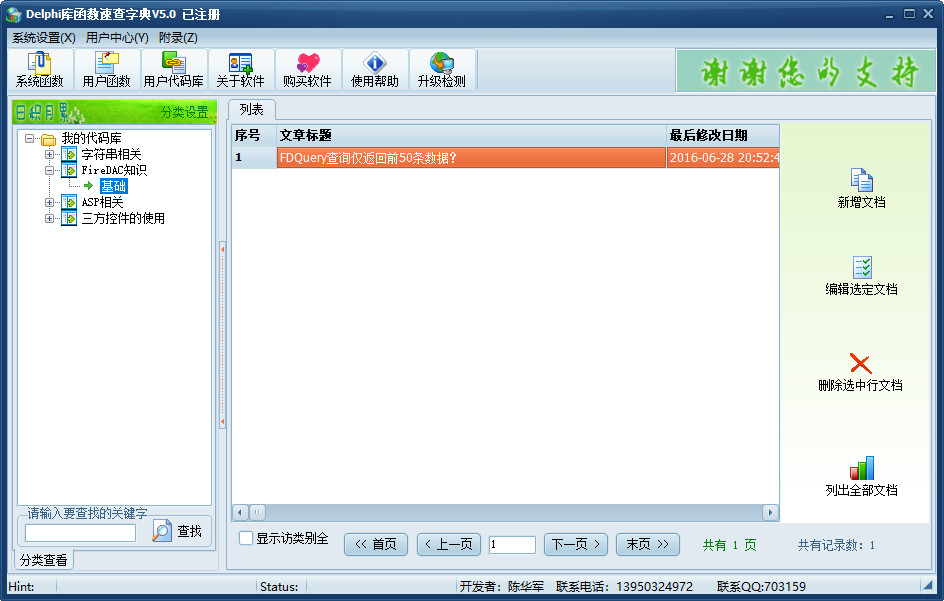
Task: Click the 文章标题 column header
Action: click(x=471, y=135)
